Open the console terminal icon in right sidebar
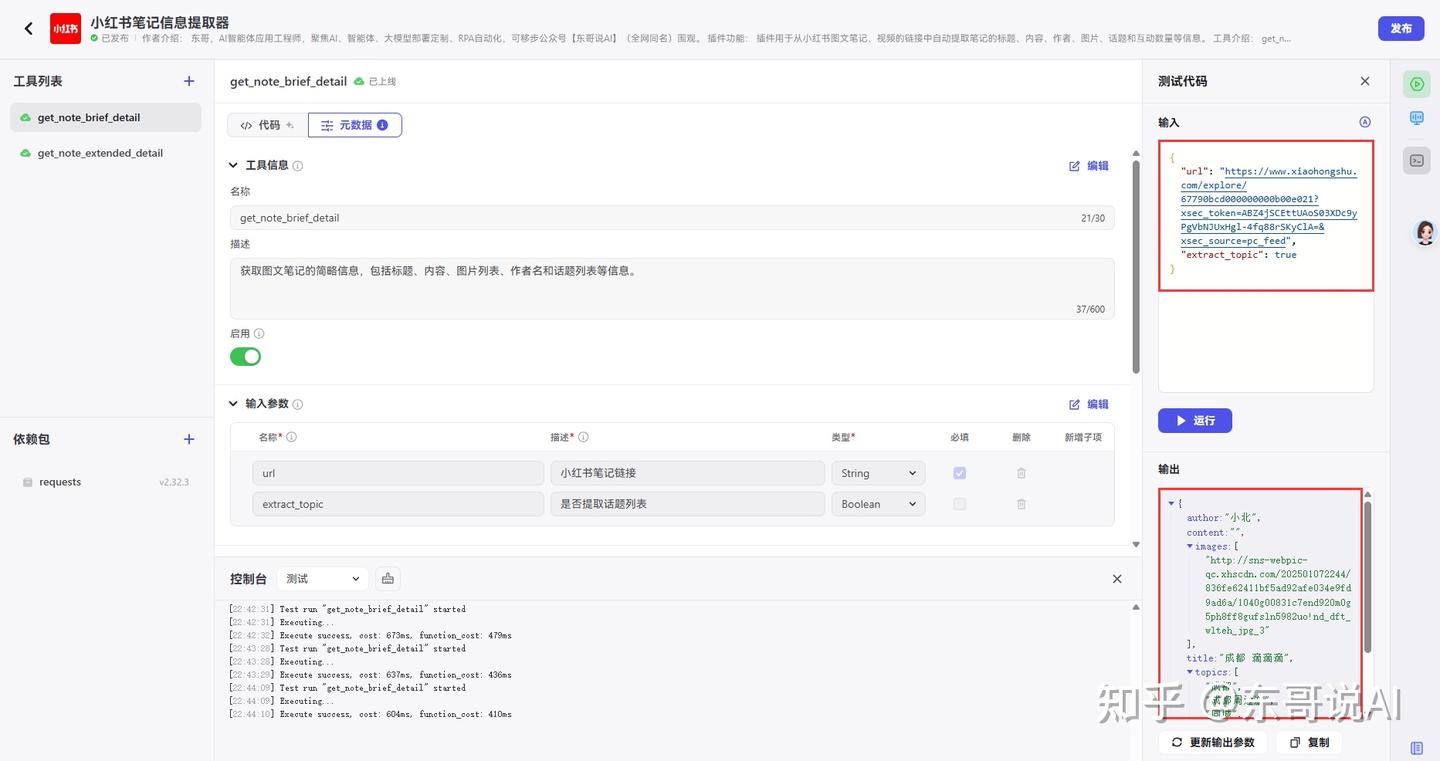Screen dimensions: 1440x761 [x=1417, y=160]
